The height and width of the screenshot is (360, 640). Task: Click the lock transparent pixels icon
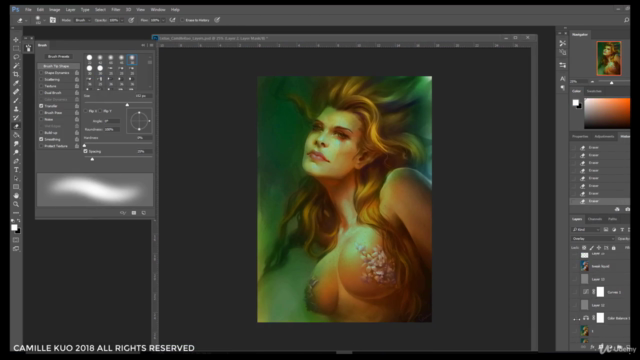[x=584, y=248]
